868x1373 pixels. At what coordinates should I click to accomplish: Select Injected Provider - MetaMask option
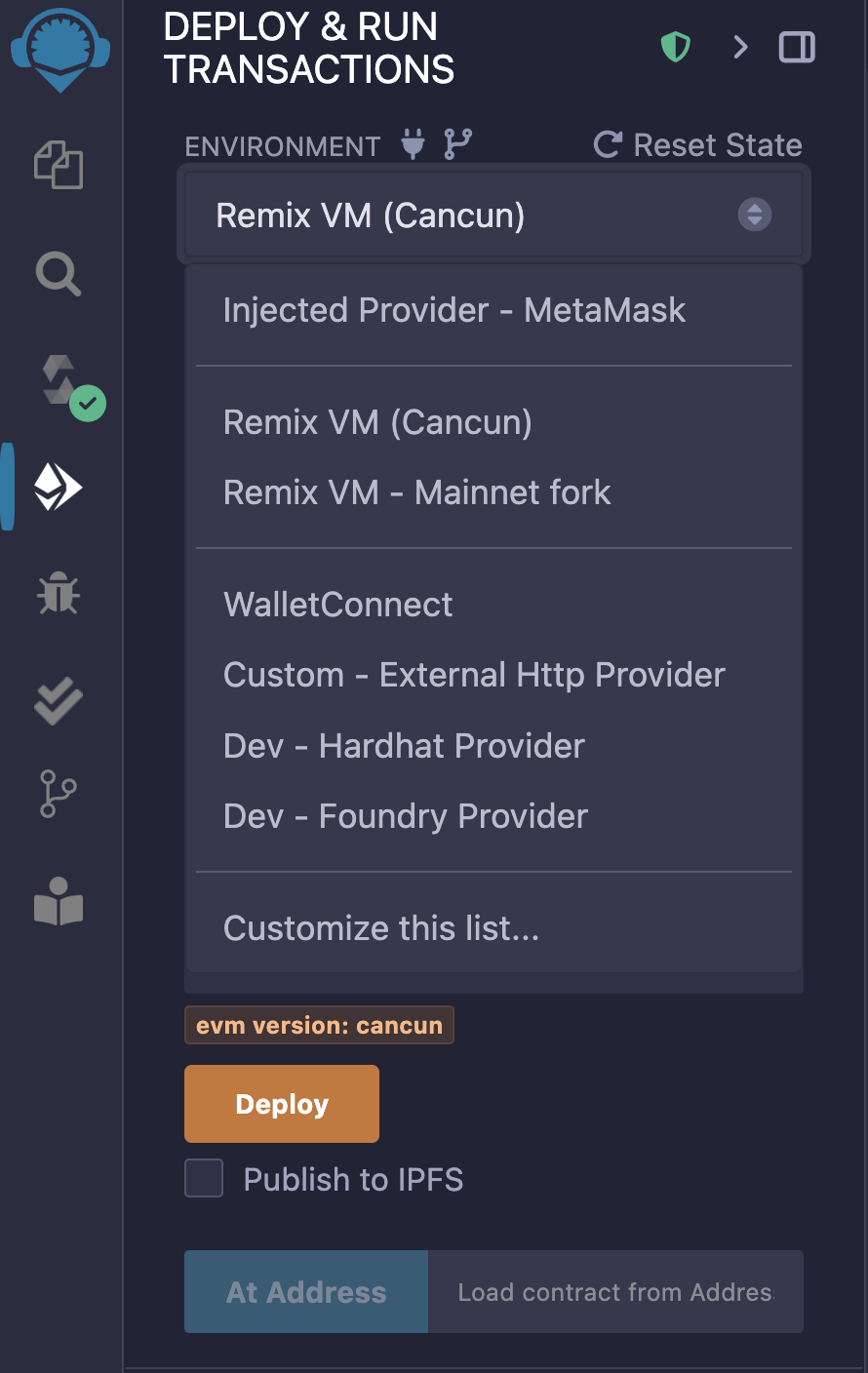(454, 310)
